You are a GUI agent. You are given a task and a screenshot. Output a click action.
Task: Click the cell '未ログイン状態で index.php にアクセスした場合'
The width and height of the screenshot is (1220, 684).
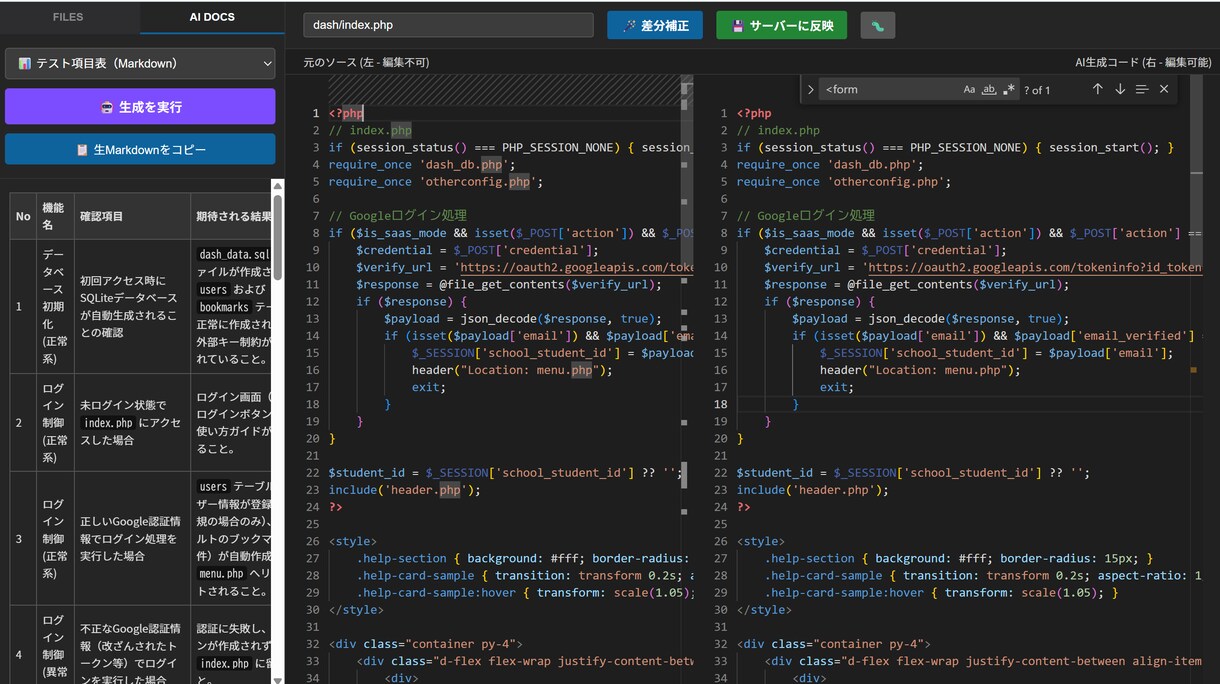point(132,423)
